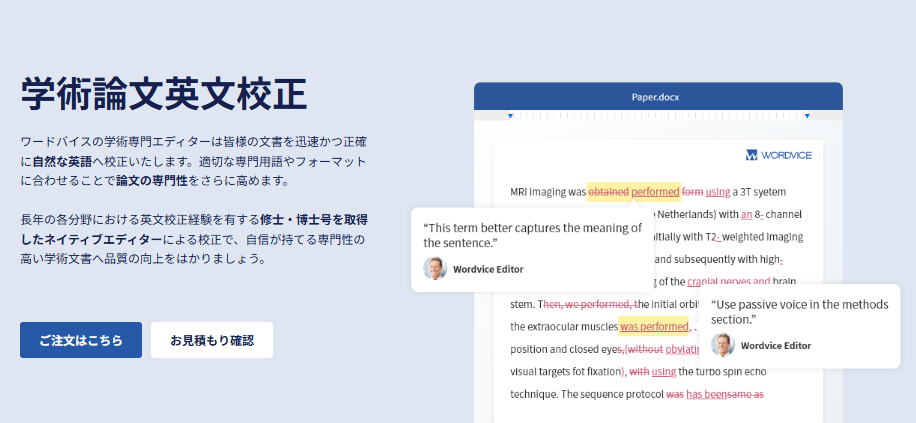
Task: Click editor avatar under "Use passive voice"
Action: click(723, 345)
